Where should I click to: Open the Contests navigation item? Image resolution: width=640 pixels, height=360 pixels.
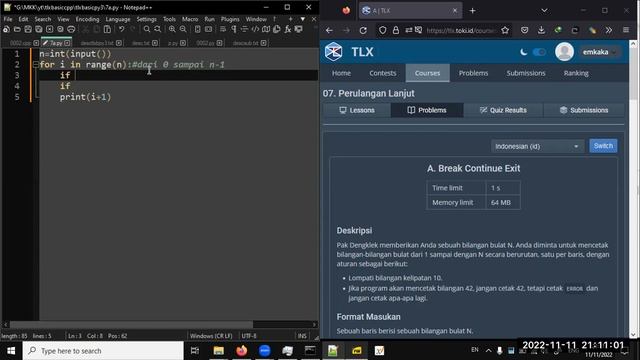382,73
